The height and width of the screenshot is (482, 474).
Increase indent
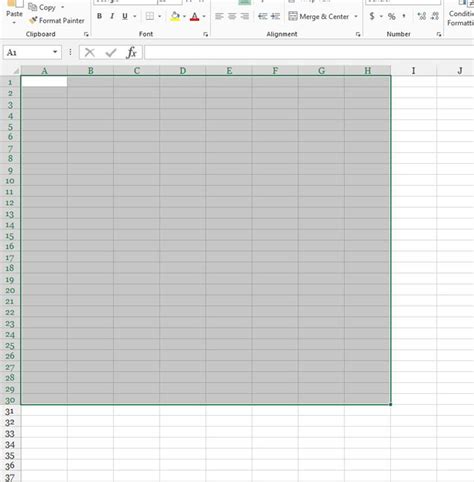(275, 16)
